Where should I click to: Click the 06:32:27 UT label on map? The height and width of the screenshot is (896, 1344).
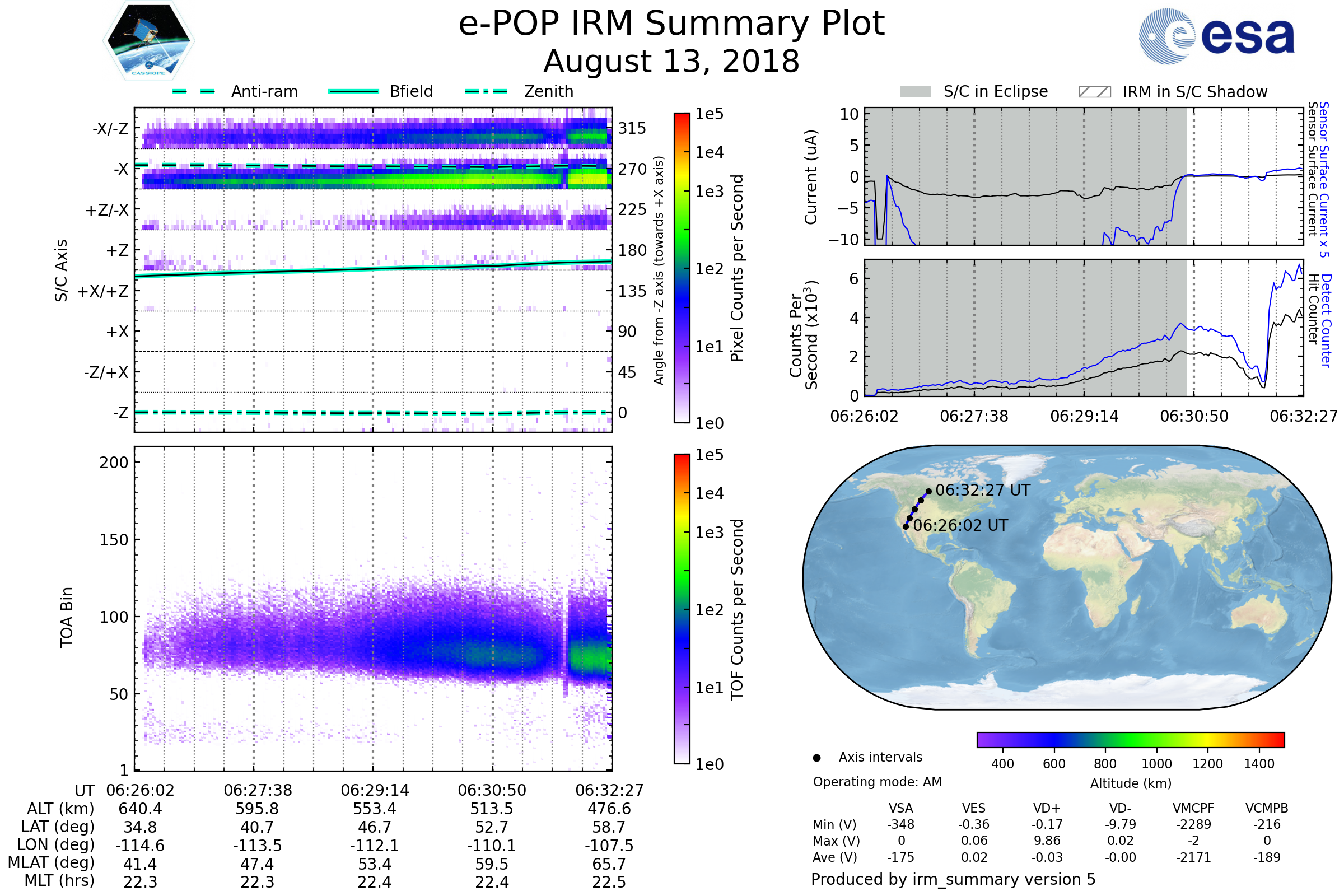(x=982, y=491)
